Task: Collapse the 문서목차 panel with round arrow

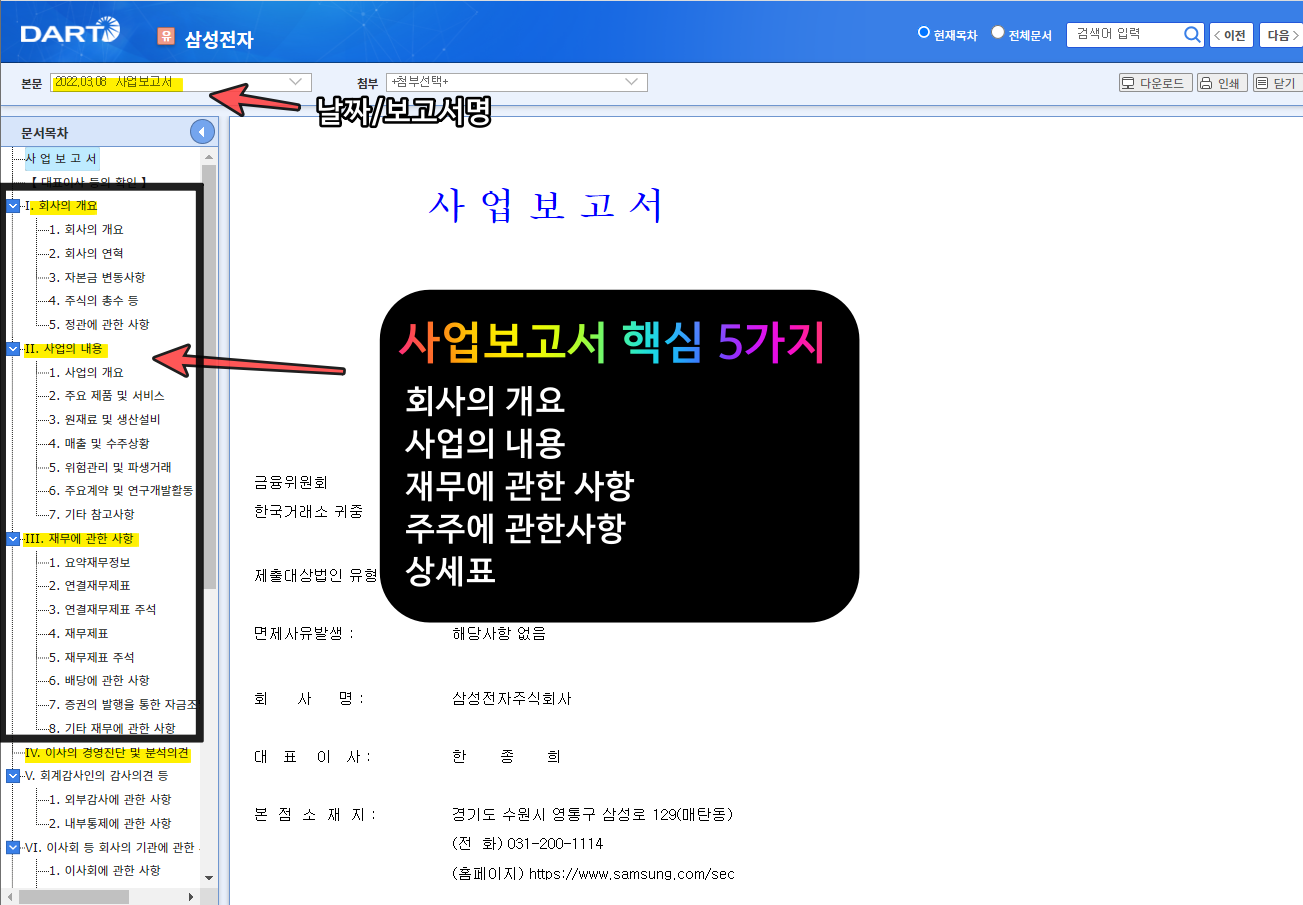Action: click(202, 132)
